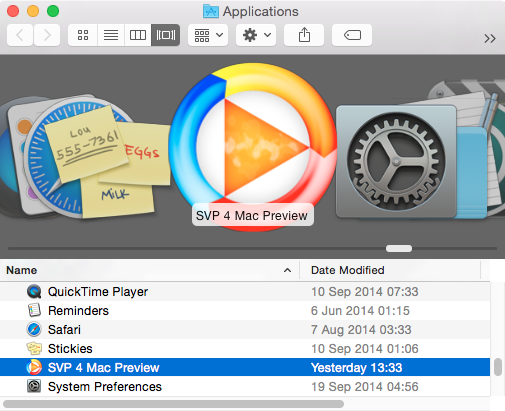505x411 pixels.
Task: Click the System Preferences list icon
Action: (34, 386)
